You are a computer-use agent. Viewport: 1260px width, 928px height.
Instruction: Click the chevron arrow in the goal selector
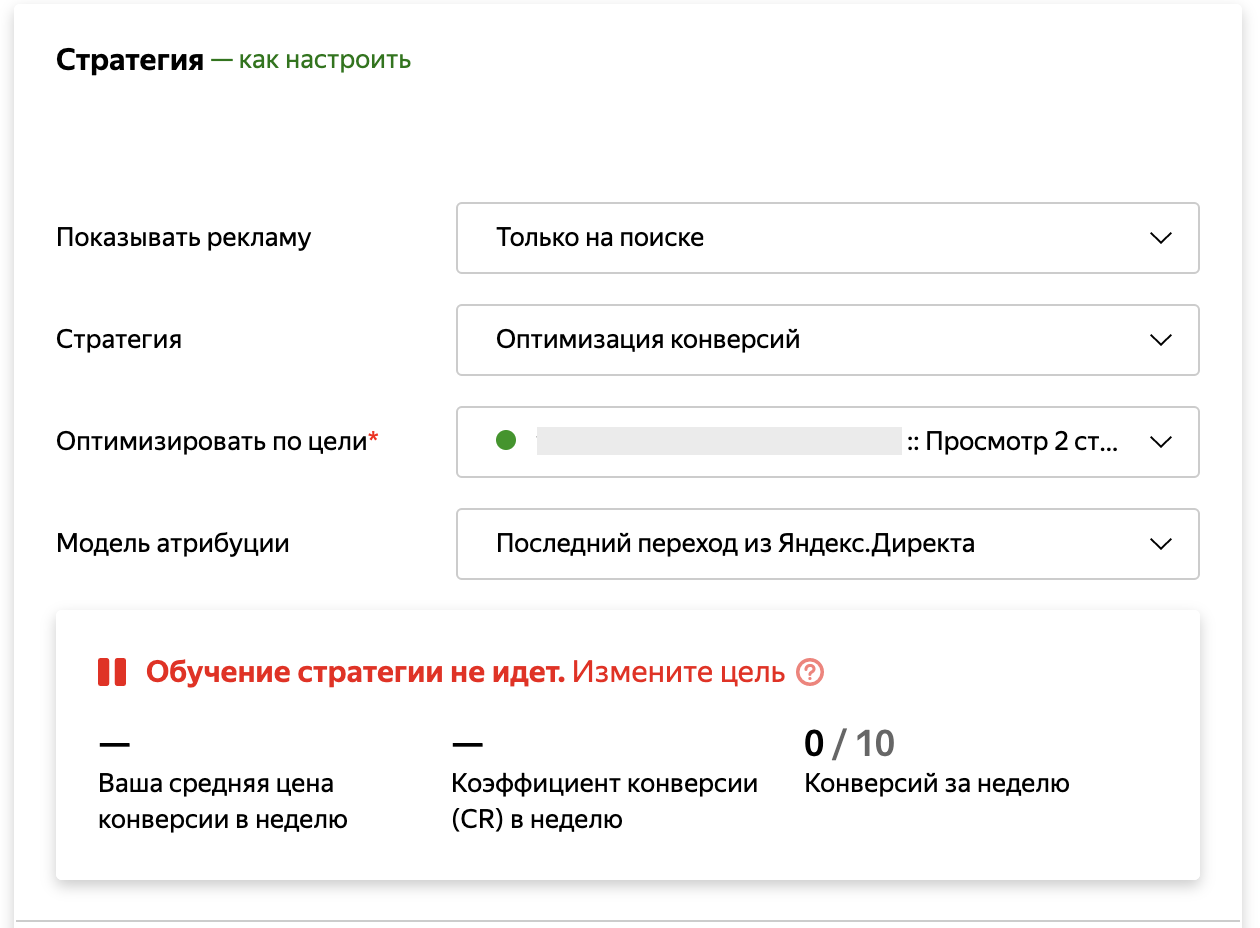coord(1160,442)
